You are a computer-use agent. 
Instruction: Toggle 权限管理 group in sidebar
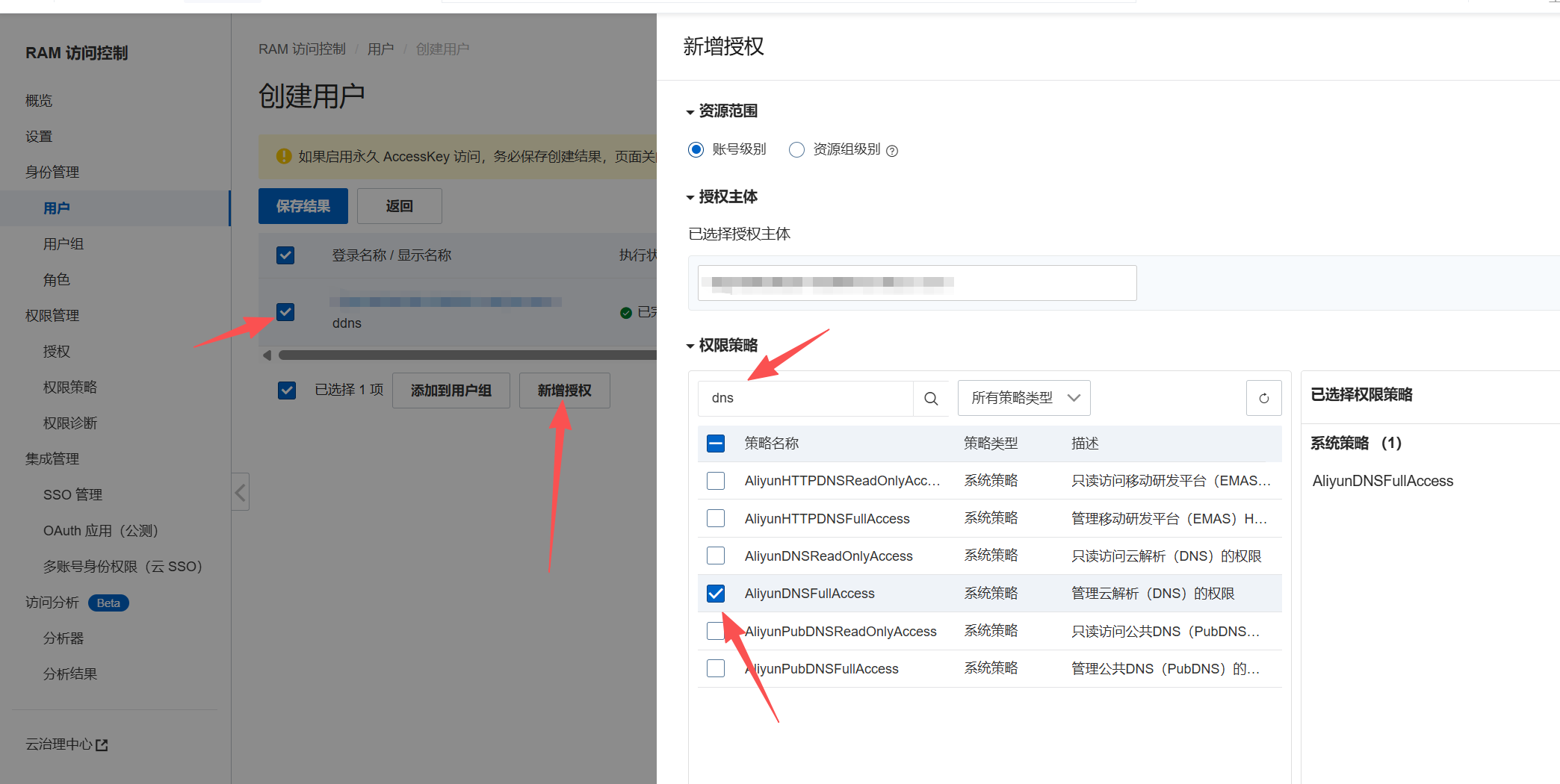[52, 316]
